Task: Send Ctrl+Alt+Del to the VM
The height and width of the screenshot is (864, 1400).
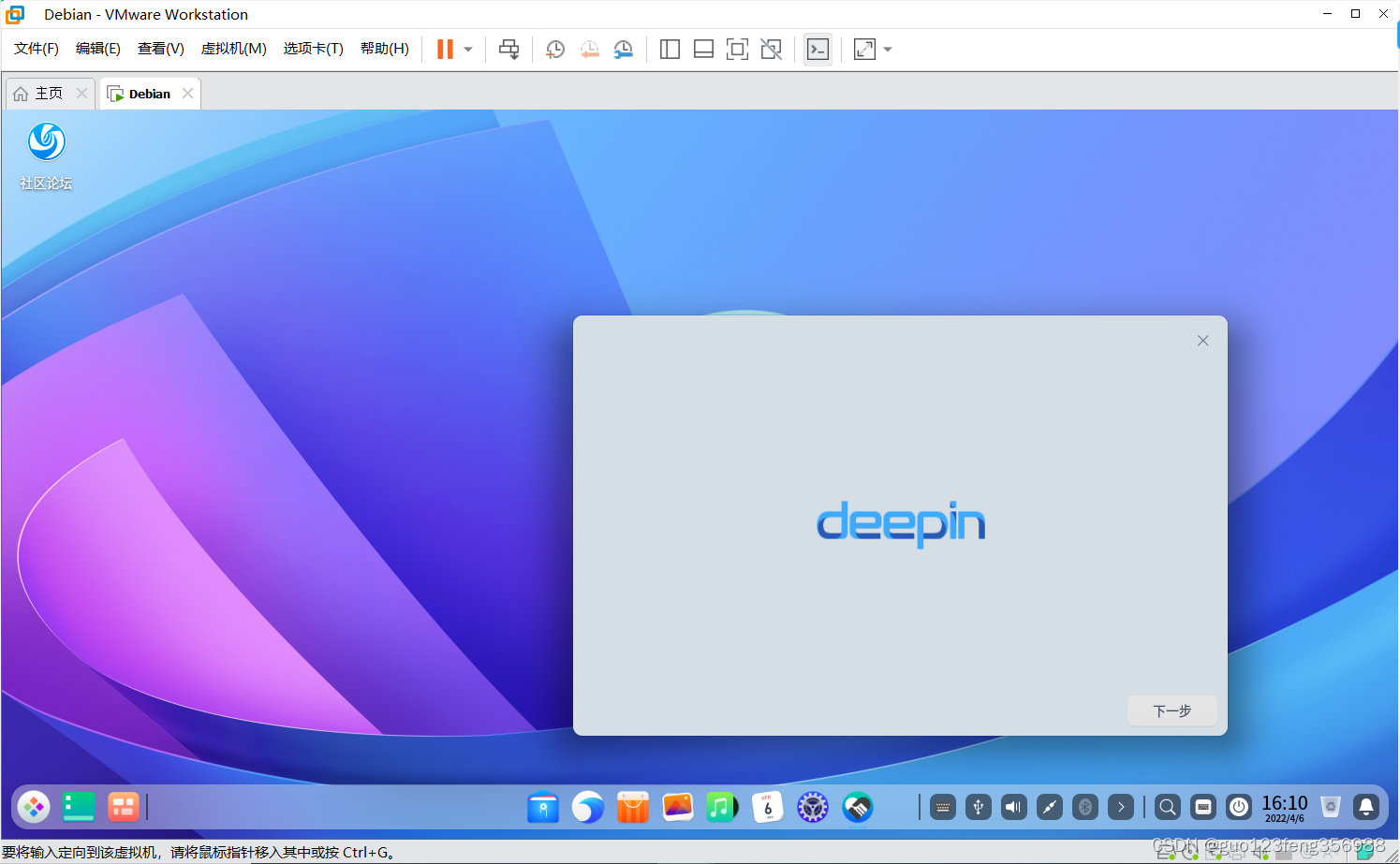Action: coord(508,50)
